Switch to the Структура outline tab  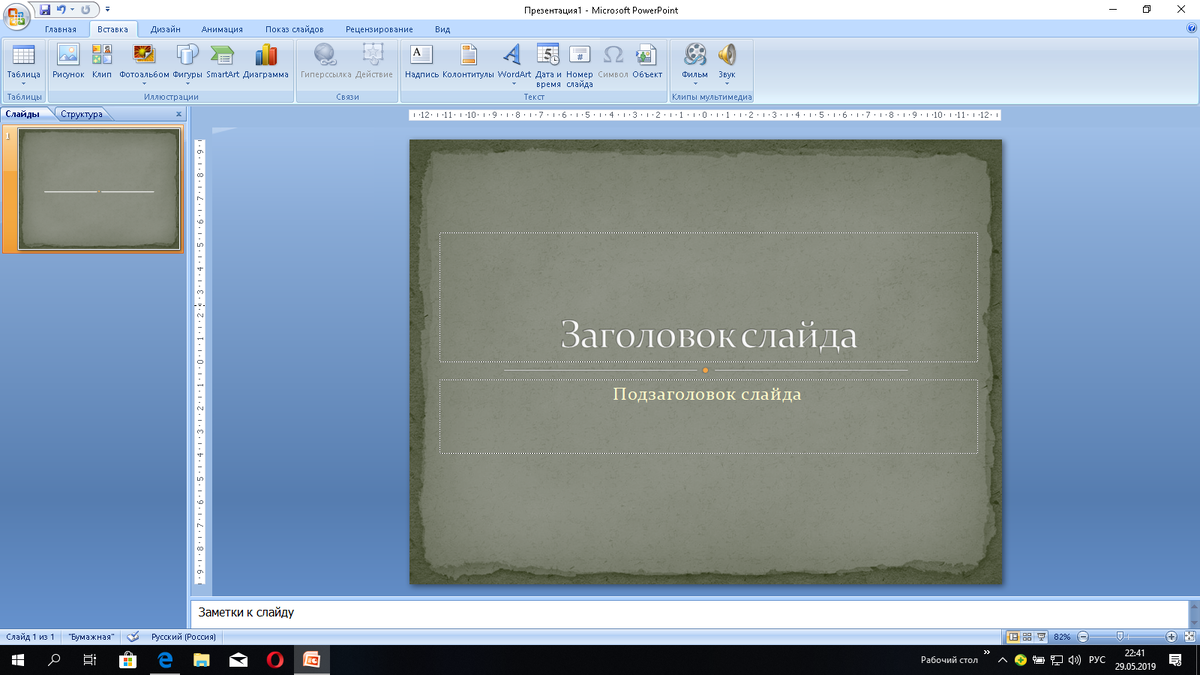tap(81, 114)
